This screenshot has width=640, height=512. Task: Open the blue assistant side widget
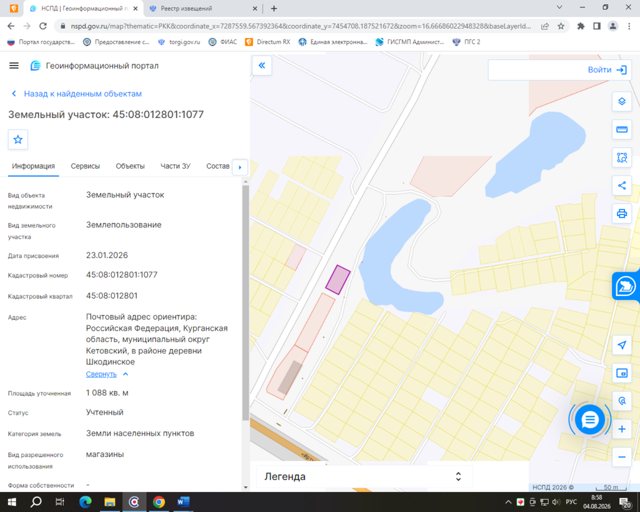point(626,286)
